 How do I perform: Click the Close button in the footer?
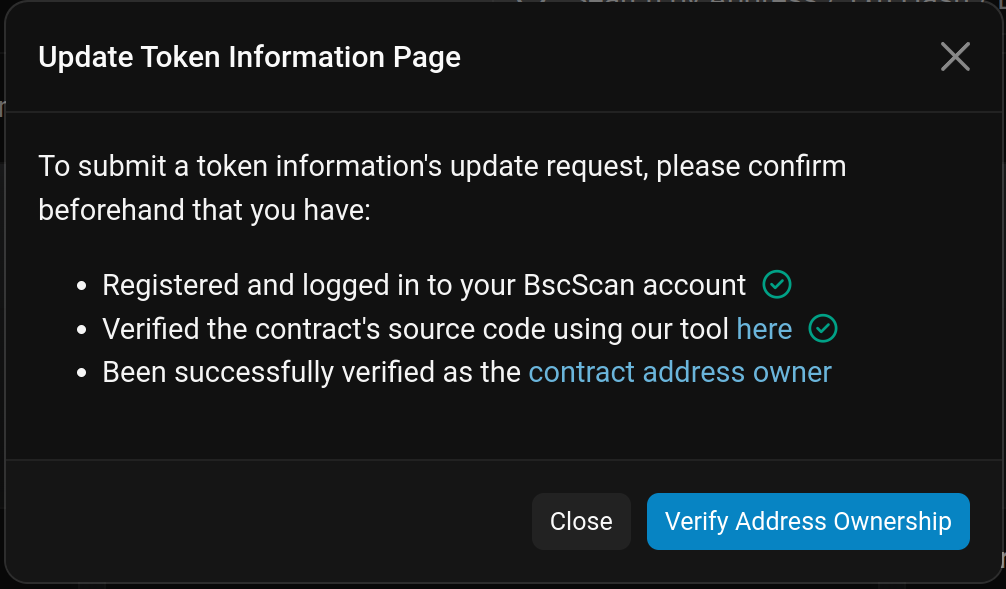[x=581, y=521]
